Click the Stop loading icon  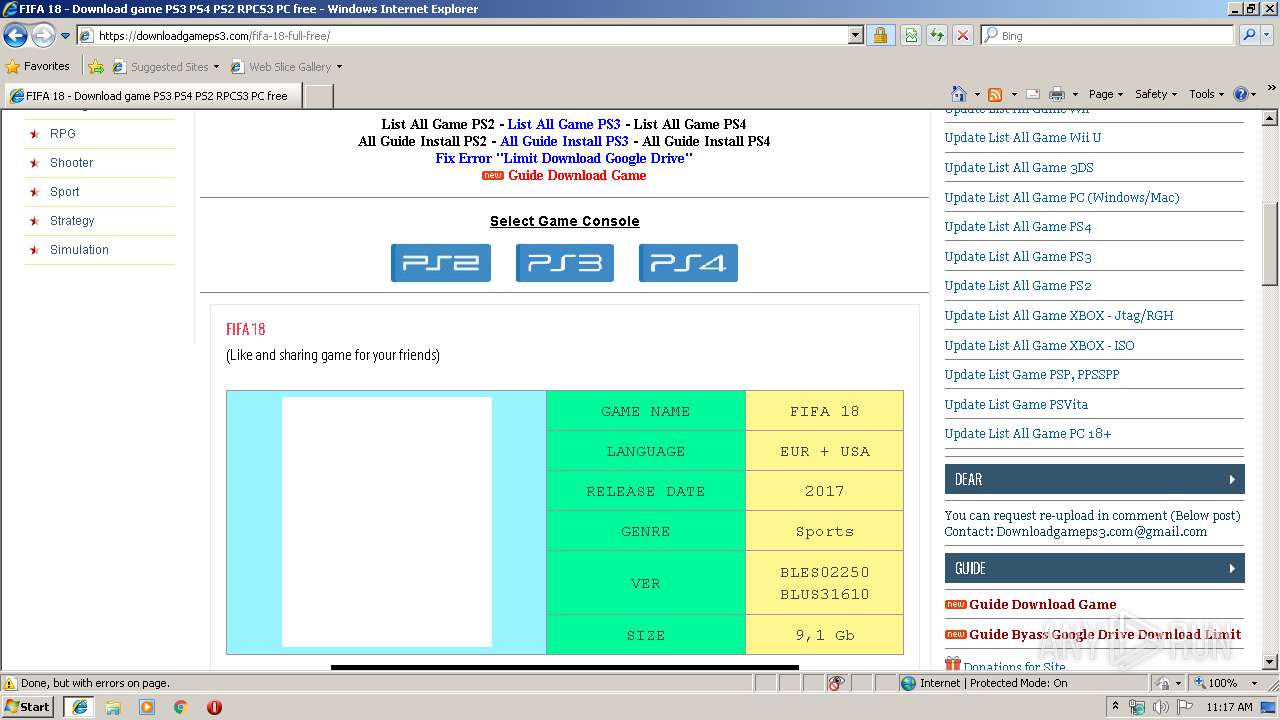[963, 35]
